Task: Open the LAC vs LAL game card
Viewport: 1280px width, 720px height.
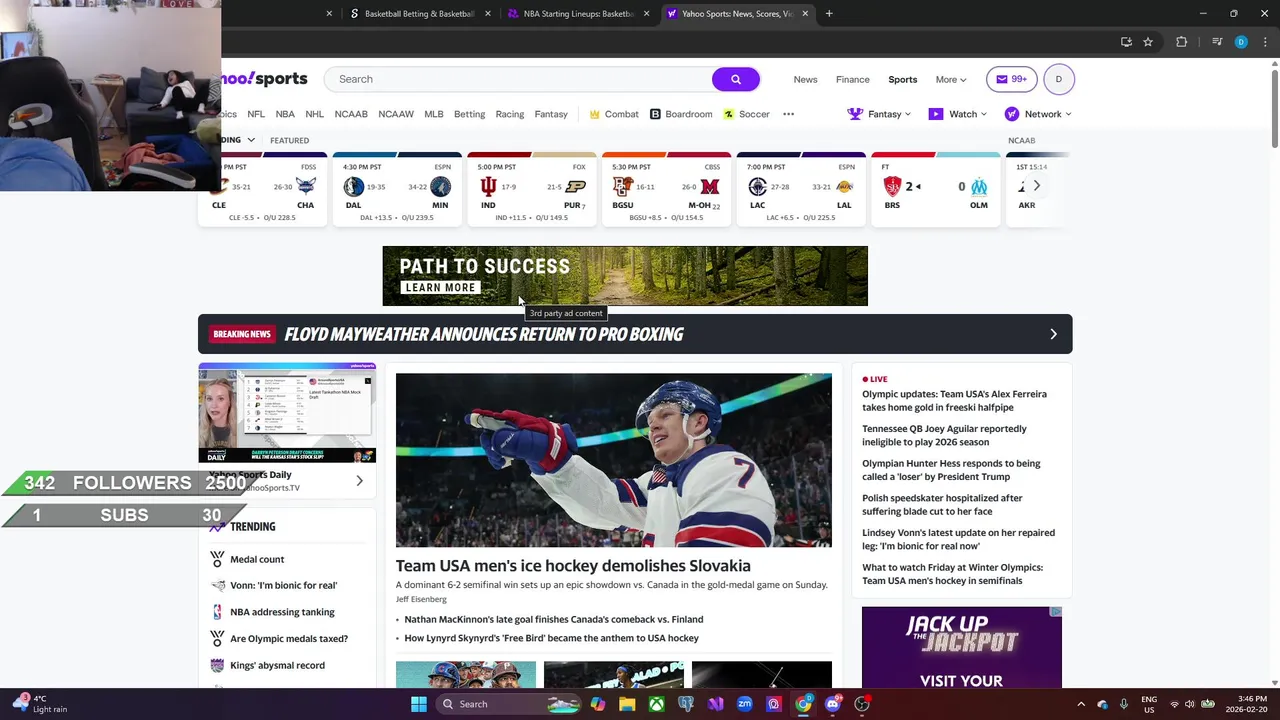Action: (x=801, y=189)
